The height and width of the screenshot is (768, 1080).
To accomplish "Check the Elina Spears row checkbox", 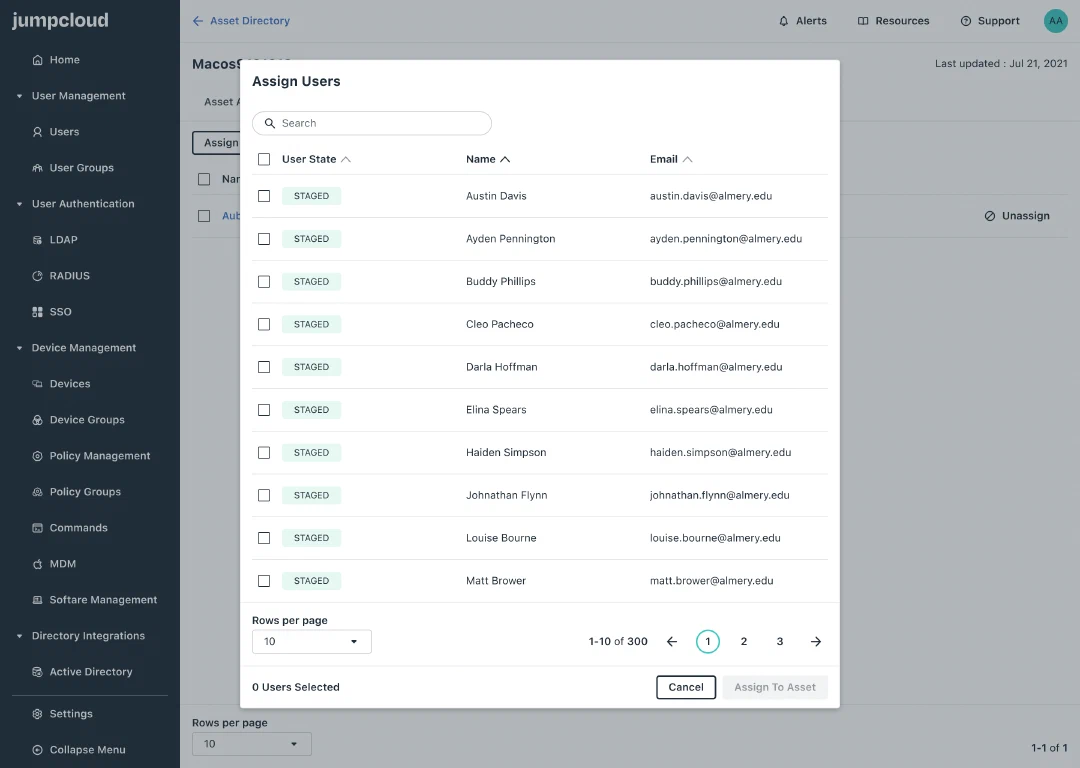I will (264, 410).
